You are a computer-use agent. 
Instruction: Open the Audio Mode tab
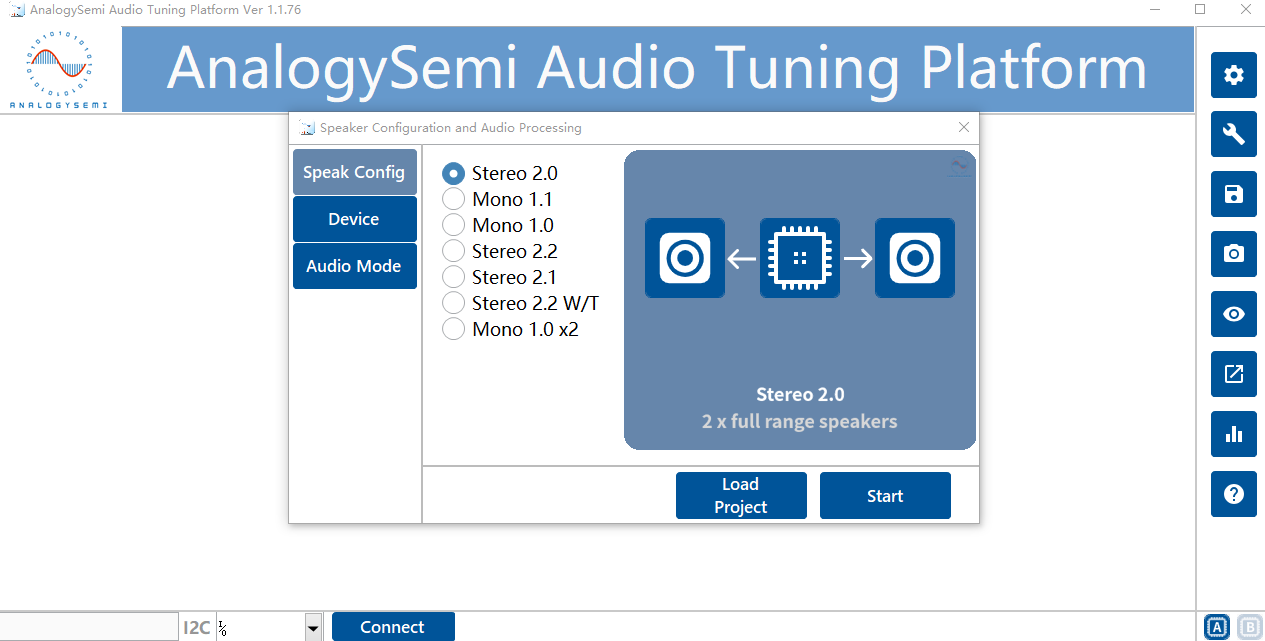354,266
